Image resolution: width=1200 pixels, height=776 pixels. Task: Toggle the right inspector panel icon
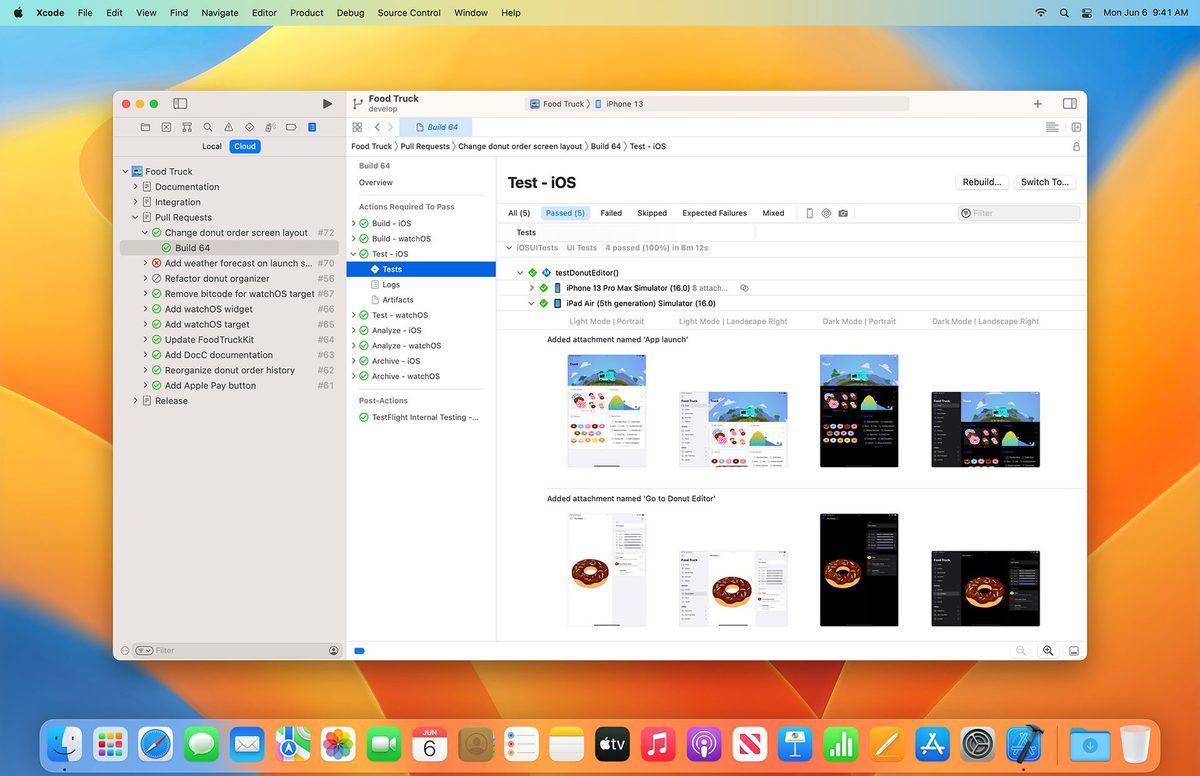pos(1069,104)
